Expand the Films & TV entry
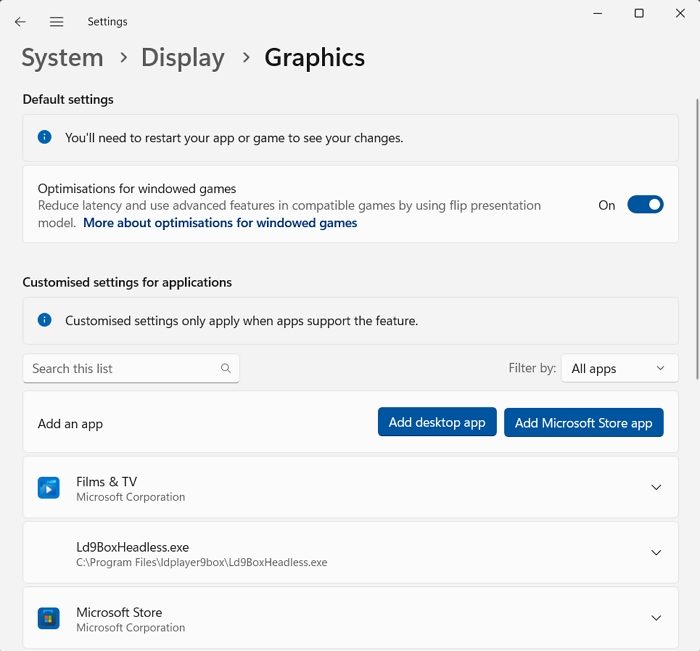 pos(656,488)
